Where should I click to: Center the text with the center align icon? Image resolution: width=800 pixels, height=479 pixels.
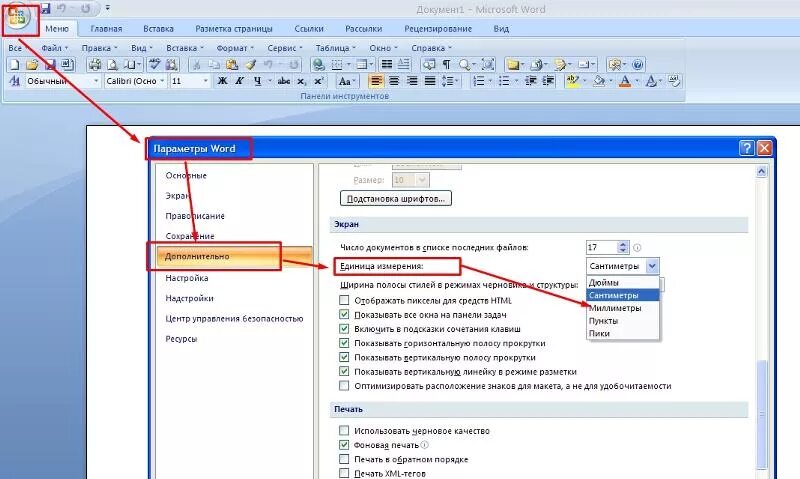(x=394, y=81)
